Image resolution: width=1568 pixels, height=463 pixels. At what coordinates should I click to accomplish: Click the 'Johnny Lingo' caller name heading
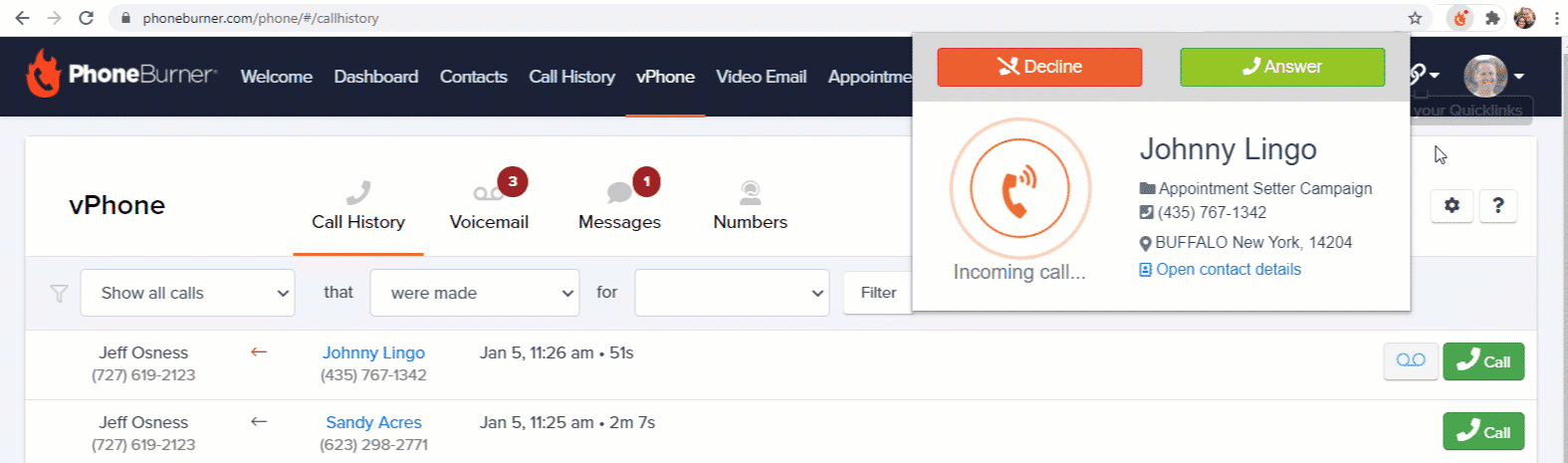pyautogui.click(x=1228, y=149)
